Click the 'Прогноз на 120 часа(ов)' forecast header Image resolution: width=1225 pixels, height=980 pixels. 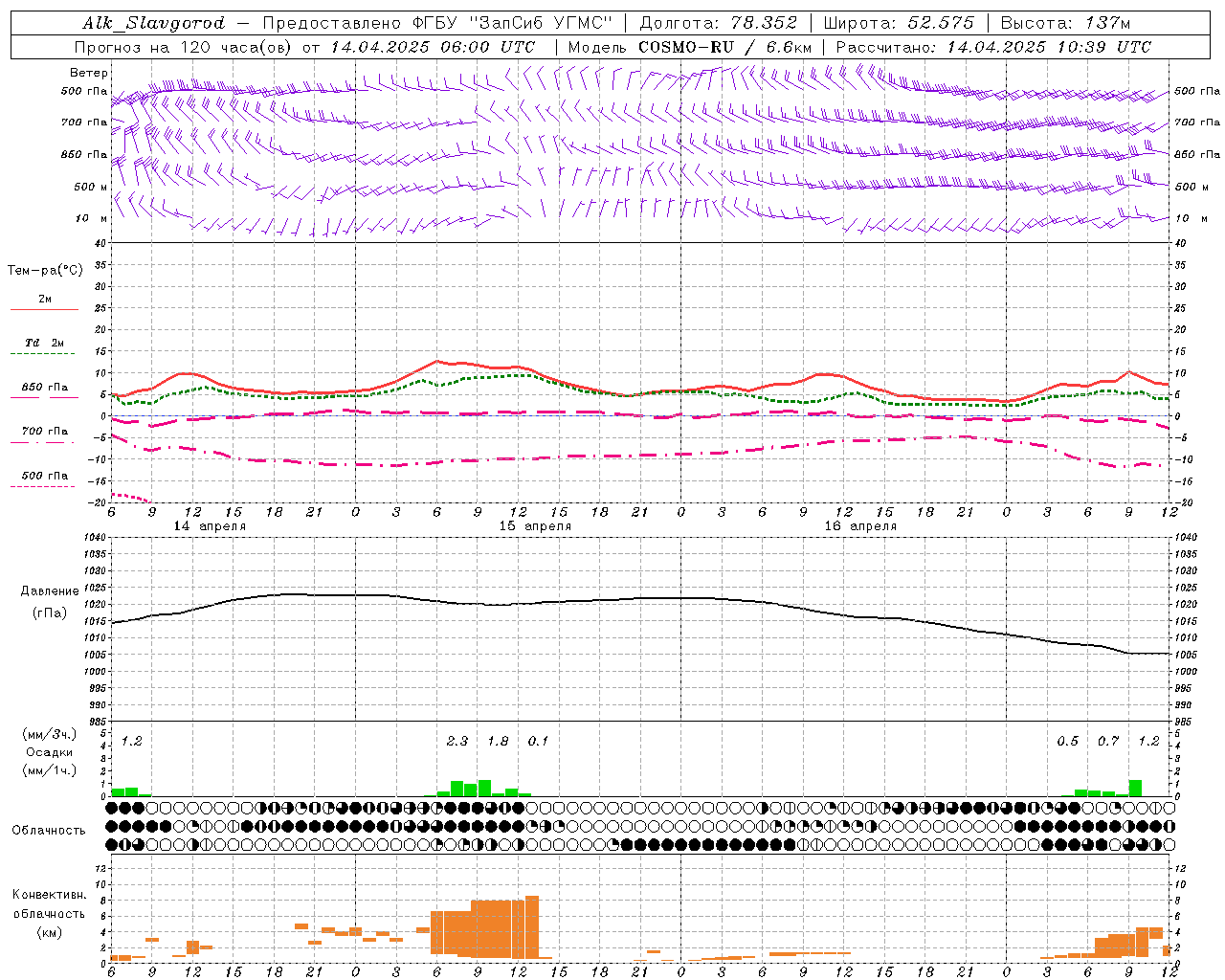184,47
